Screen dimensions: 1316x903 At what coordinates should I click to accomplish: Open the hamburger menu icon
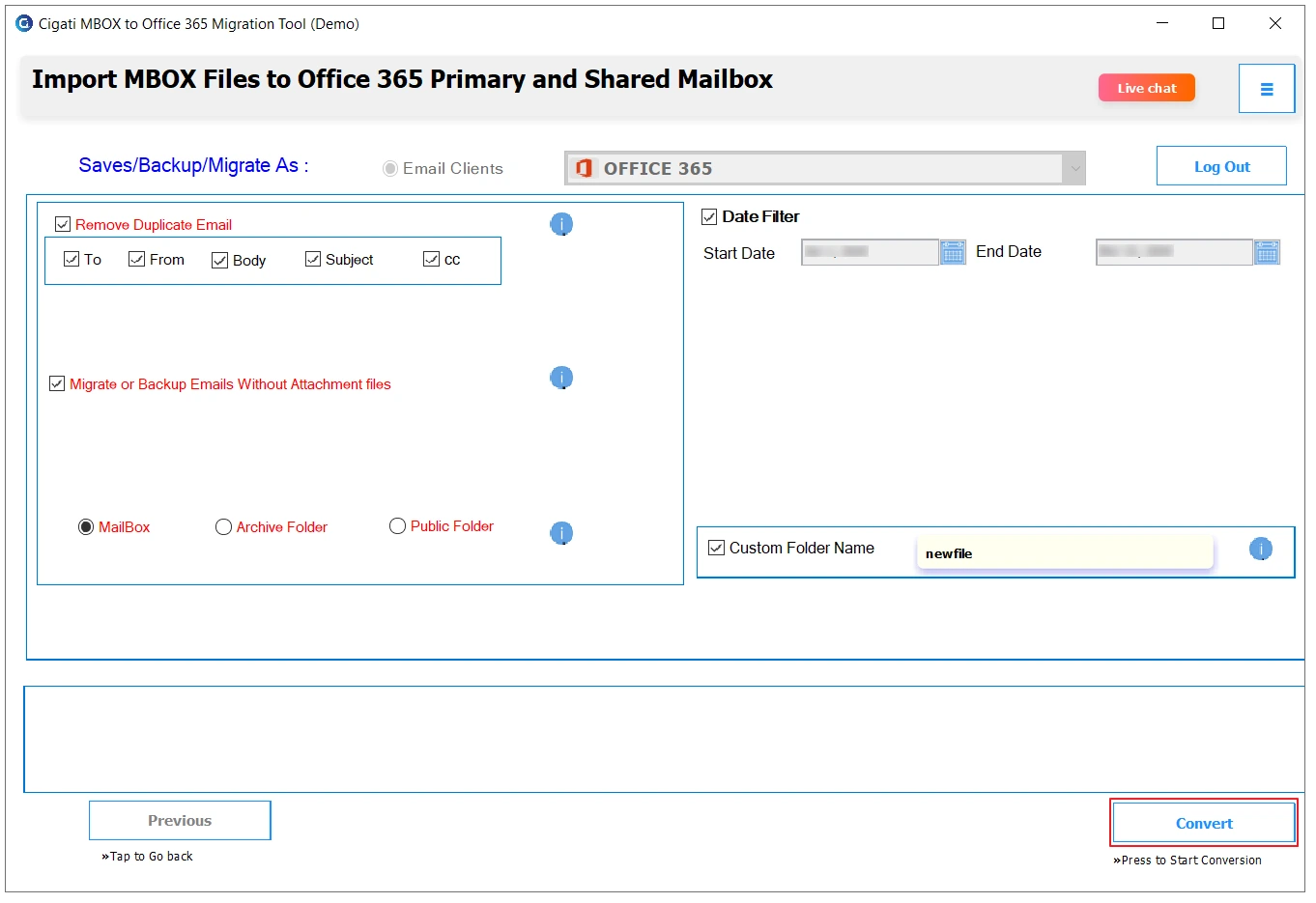[1266, 89]
